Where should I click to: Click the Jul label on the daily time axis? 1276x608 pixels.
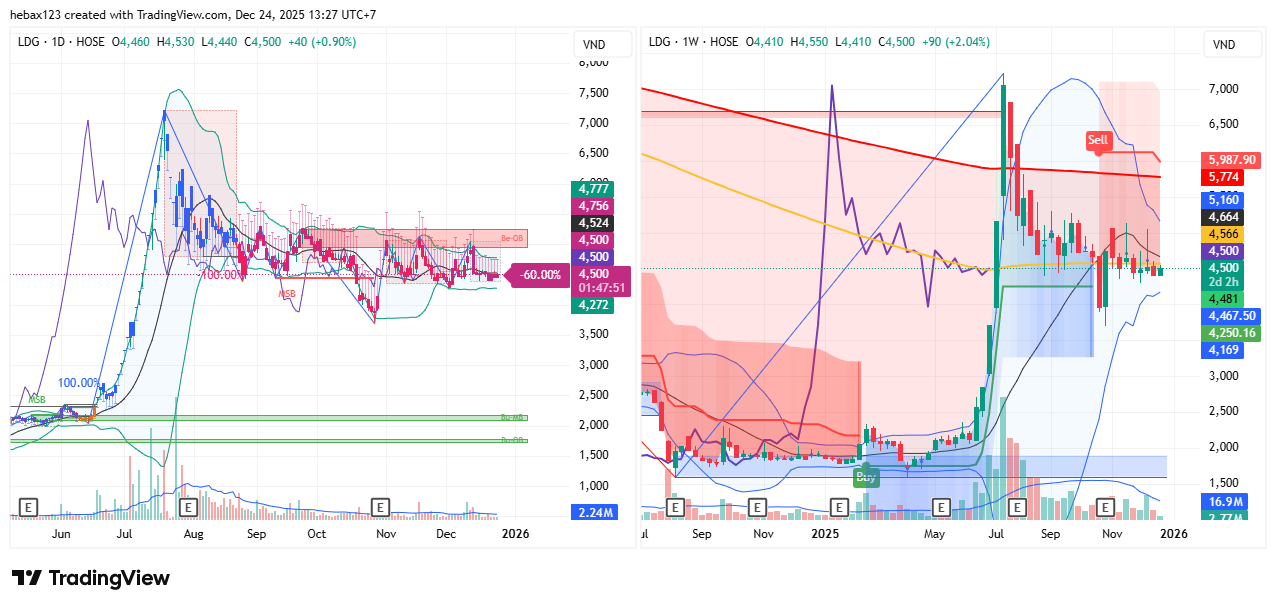125,534
